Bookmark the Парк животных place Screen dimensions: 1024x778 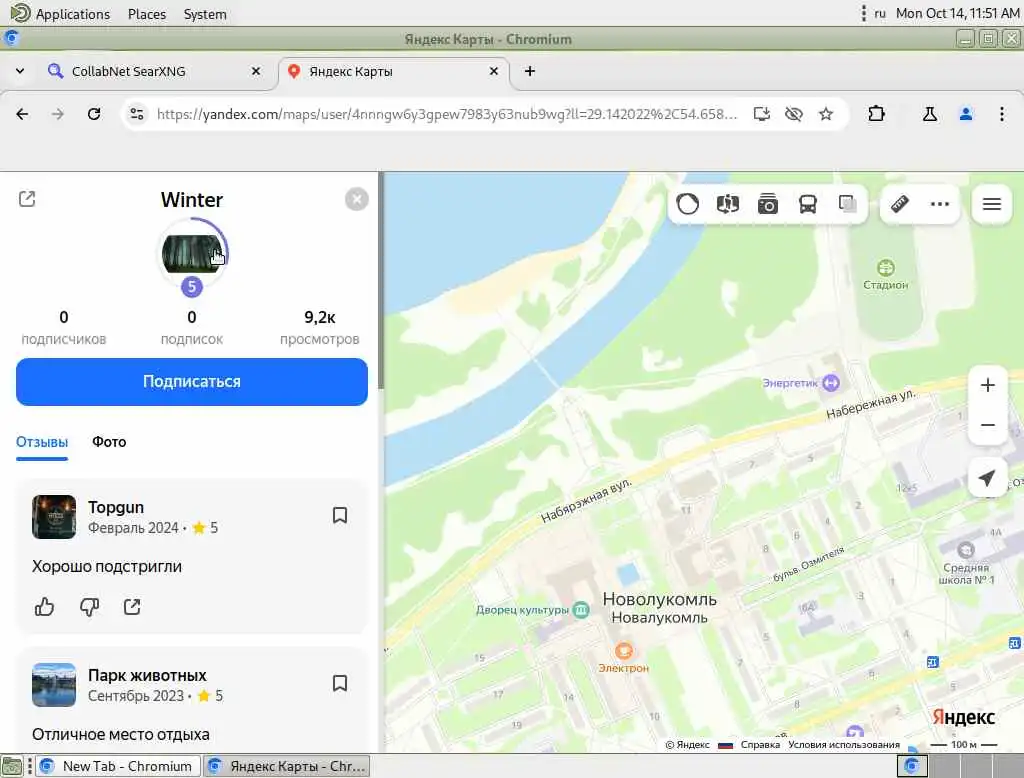[x=340, y=683]
